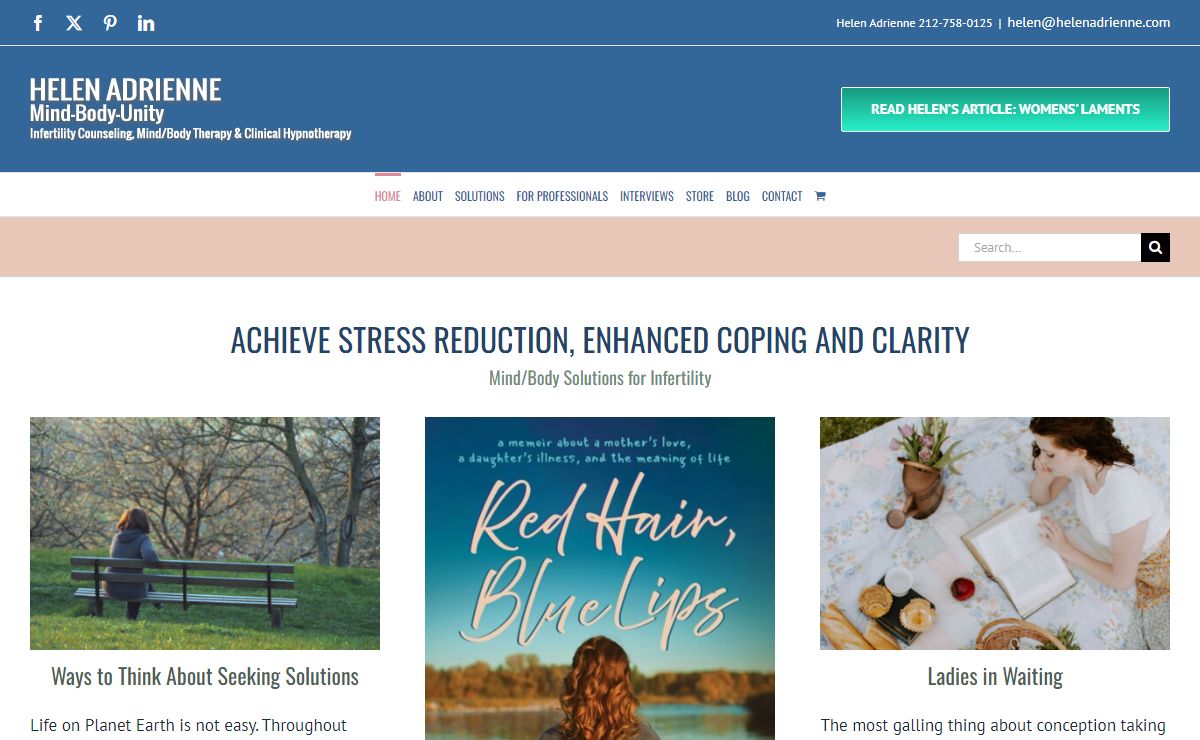The image size is (1200, 740).
Task: Open Ways to Think About Seeking Solutions
Action: pyautogui.click(x=205, y=677)
